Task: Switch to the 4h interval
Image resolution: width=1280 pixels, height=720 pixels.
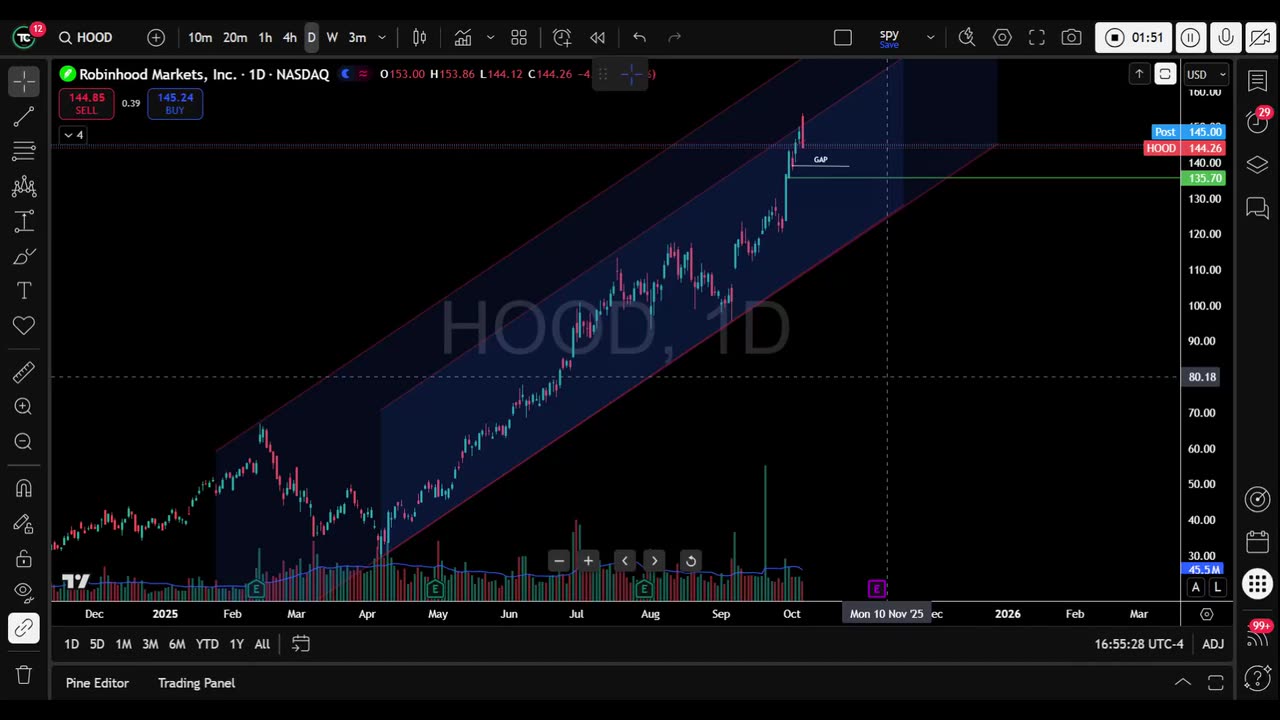Action: click(x=289, y=37)
